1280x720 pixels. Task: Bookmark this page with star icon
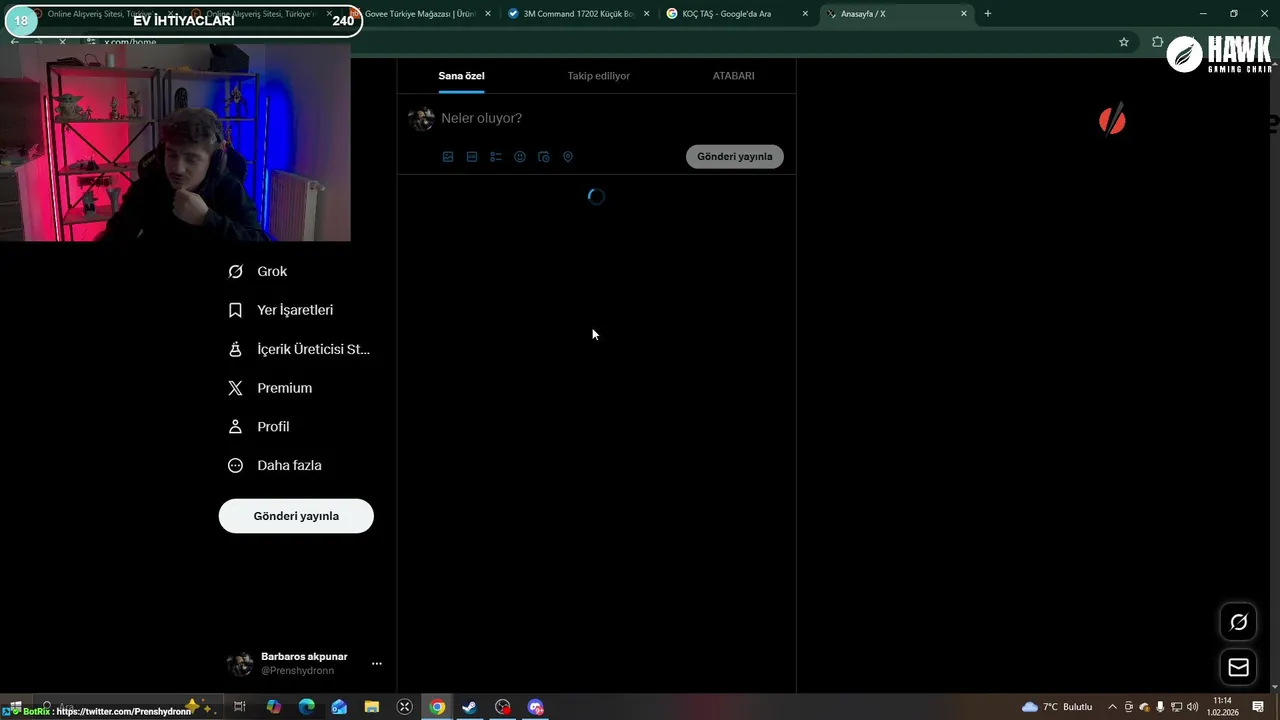tap(1124, 42)
